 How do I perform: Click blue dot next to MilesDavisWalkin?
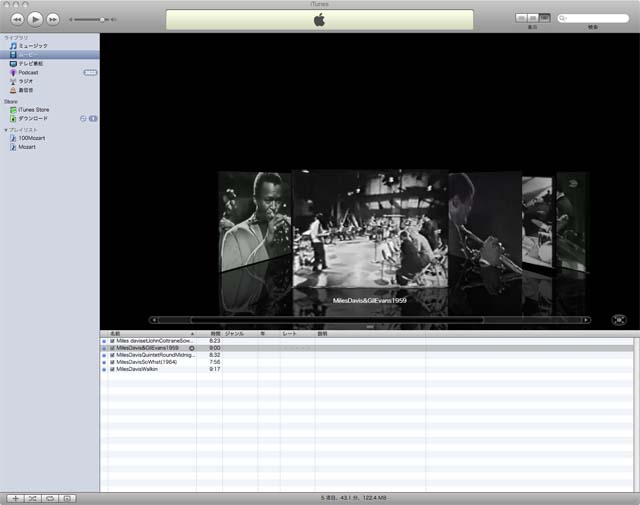pyautogui.click(x=104, y=369)
